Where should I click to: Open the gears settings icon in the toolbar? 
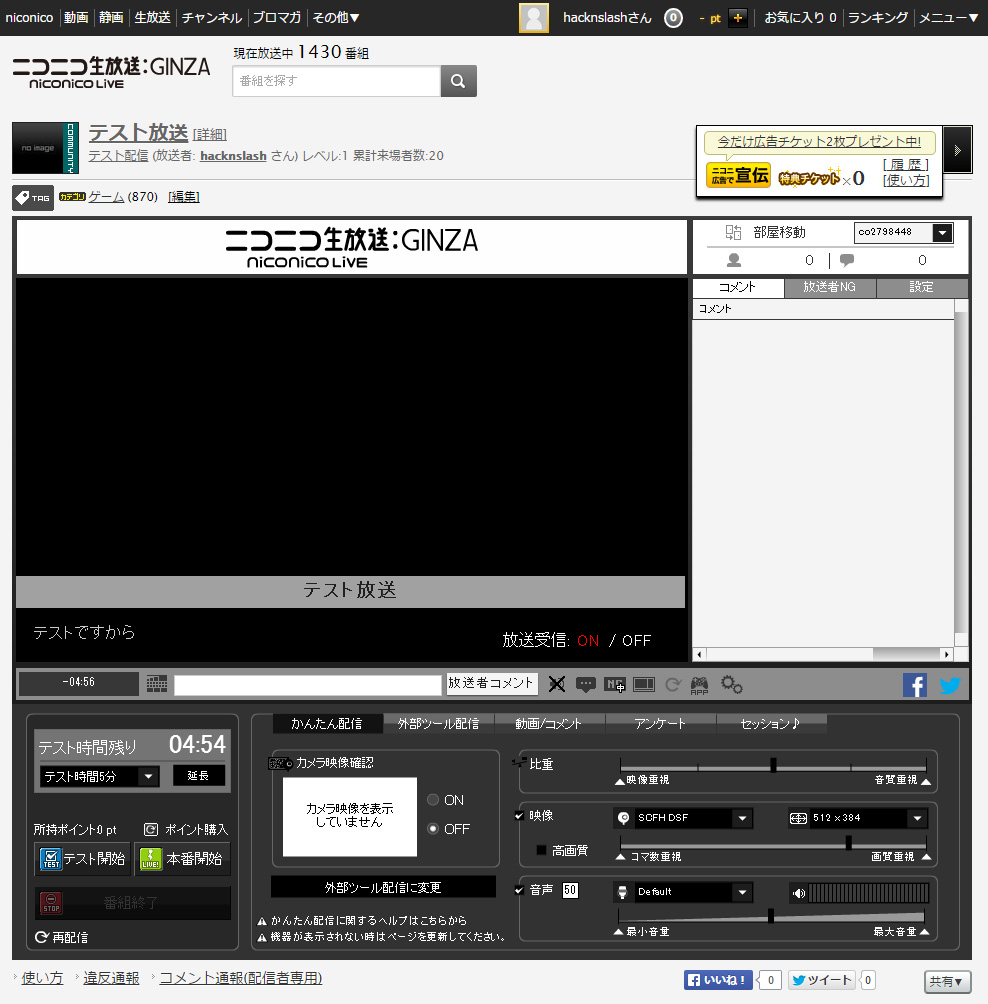[731, 684]
